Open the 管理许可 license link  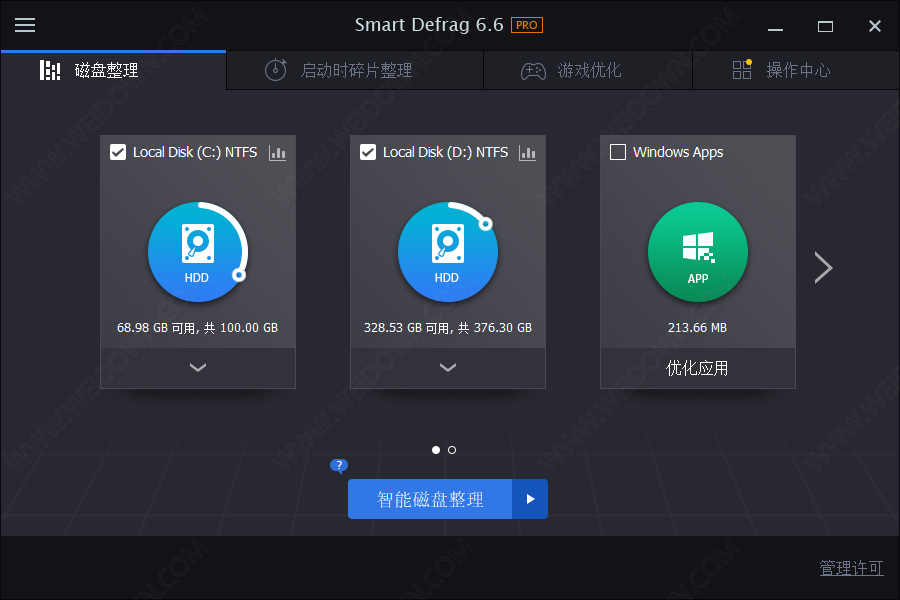(x=851, y=568)
